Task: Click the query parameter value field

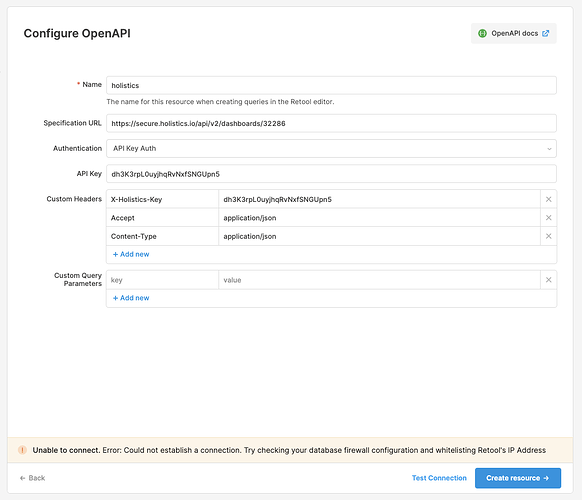Action: [x=379, y=280]
